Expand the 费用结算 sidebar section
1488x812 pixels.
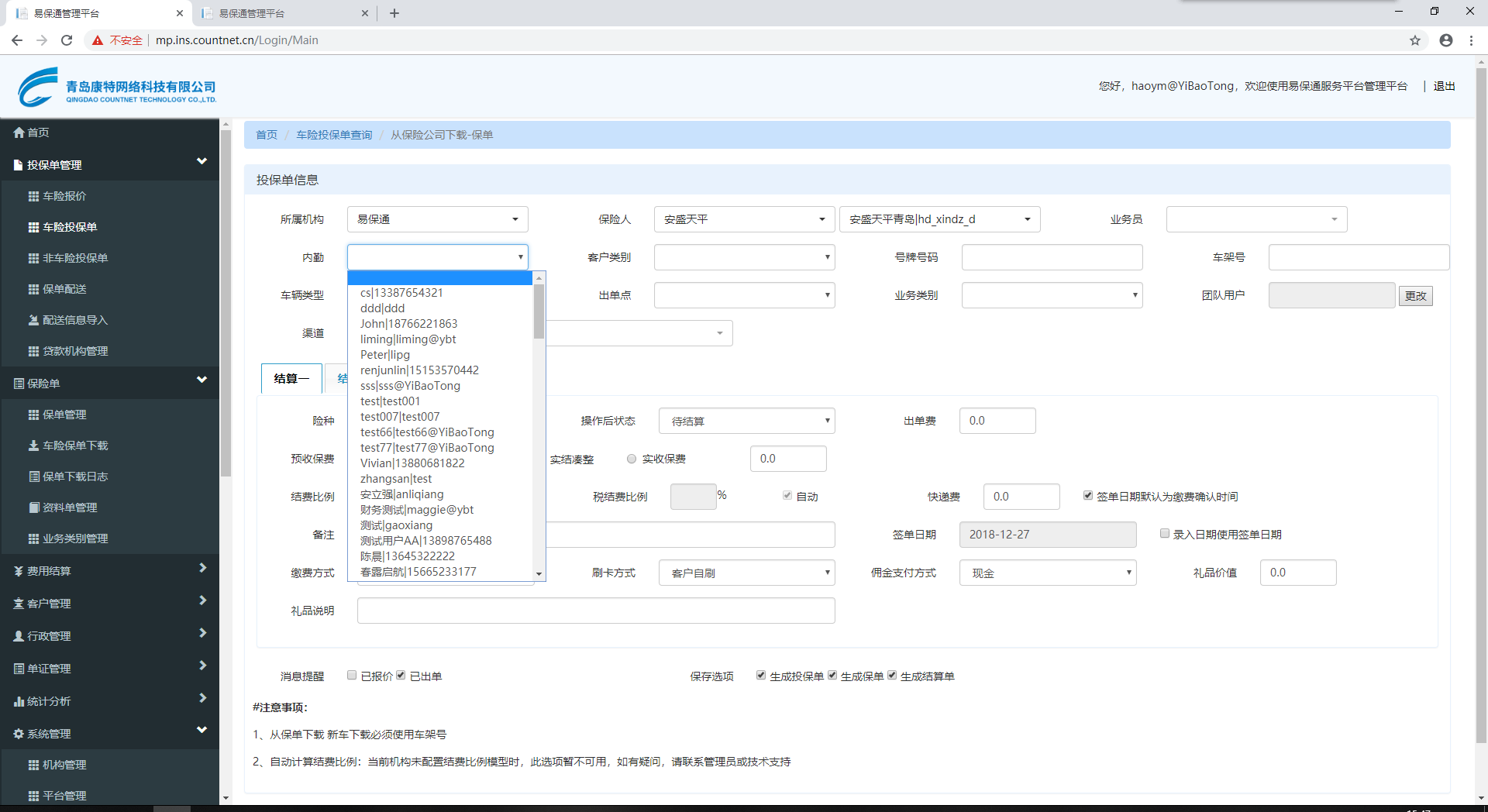109,571
